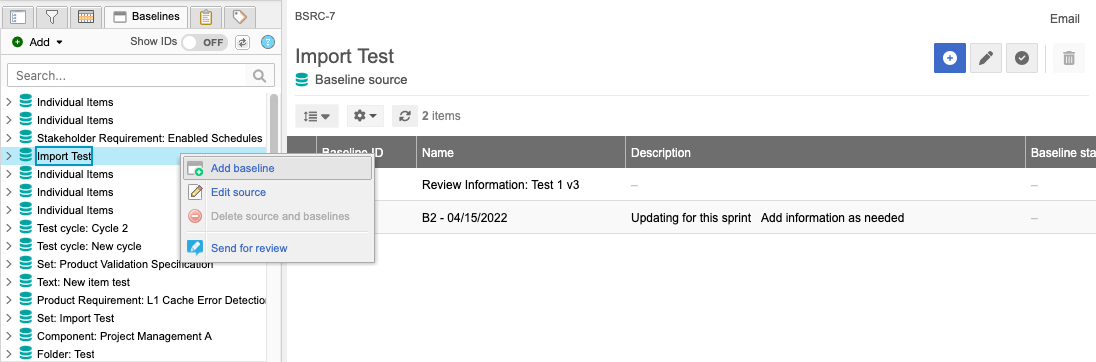Select Import Test in the tree
This screenshot has height=362, width=1096.
pos(64,156)
